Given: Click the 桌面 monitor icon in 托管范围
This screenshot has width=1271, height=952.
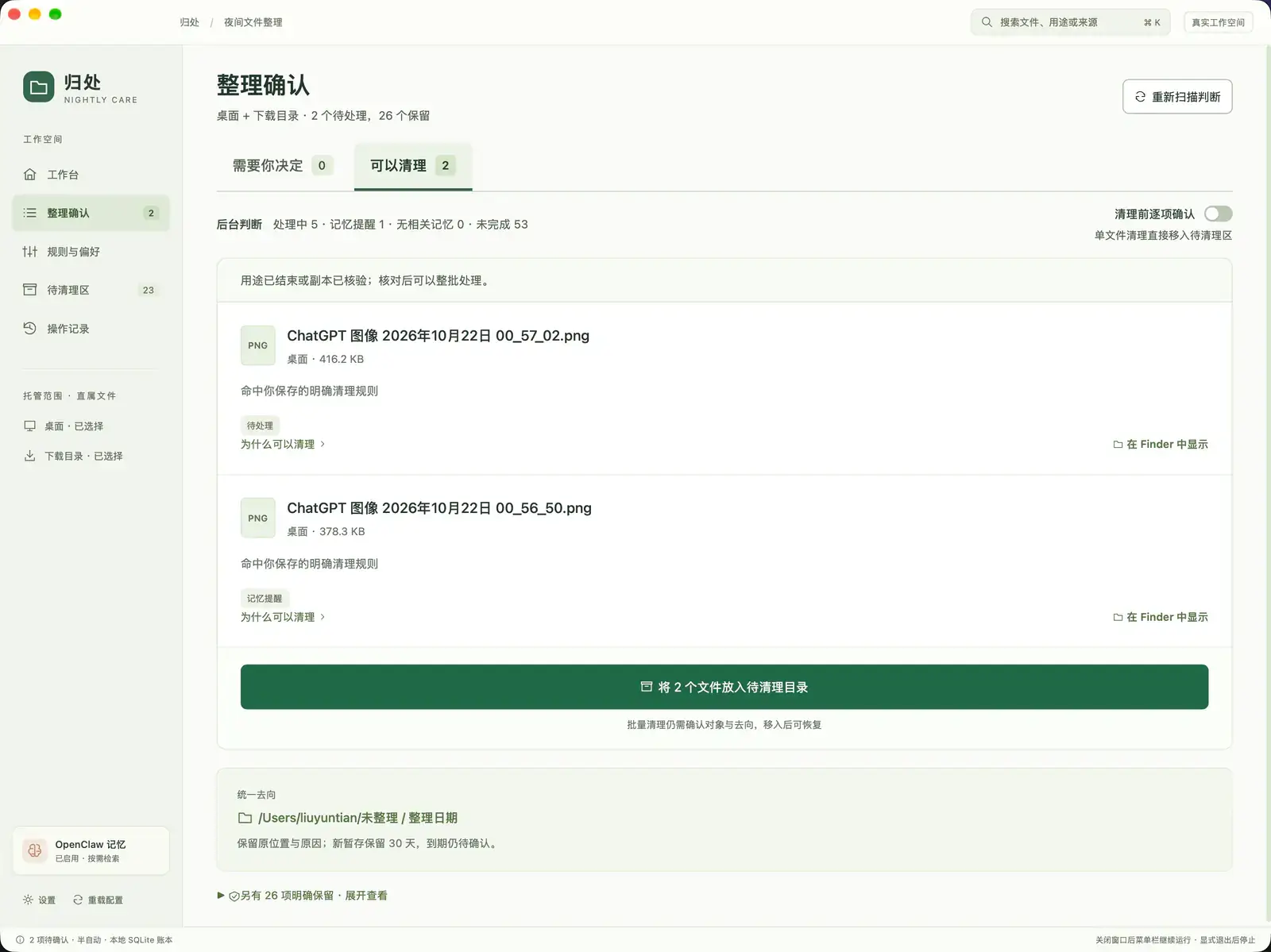Looking at the screenshot, I should coord(30,426).
